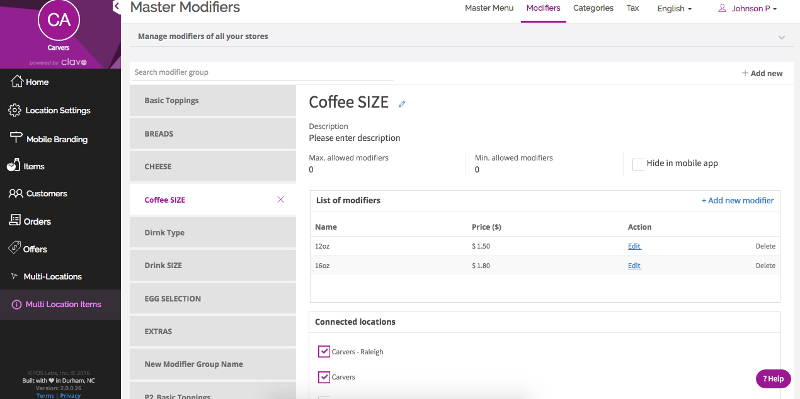This screenshot has width=800, height=399.
Task: Select Mobile Branding paint roller icon
Action: click(16, 138)
